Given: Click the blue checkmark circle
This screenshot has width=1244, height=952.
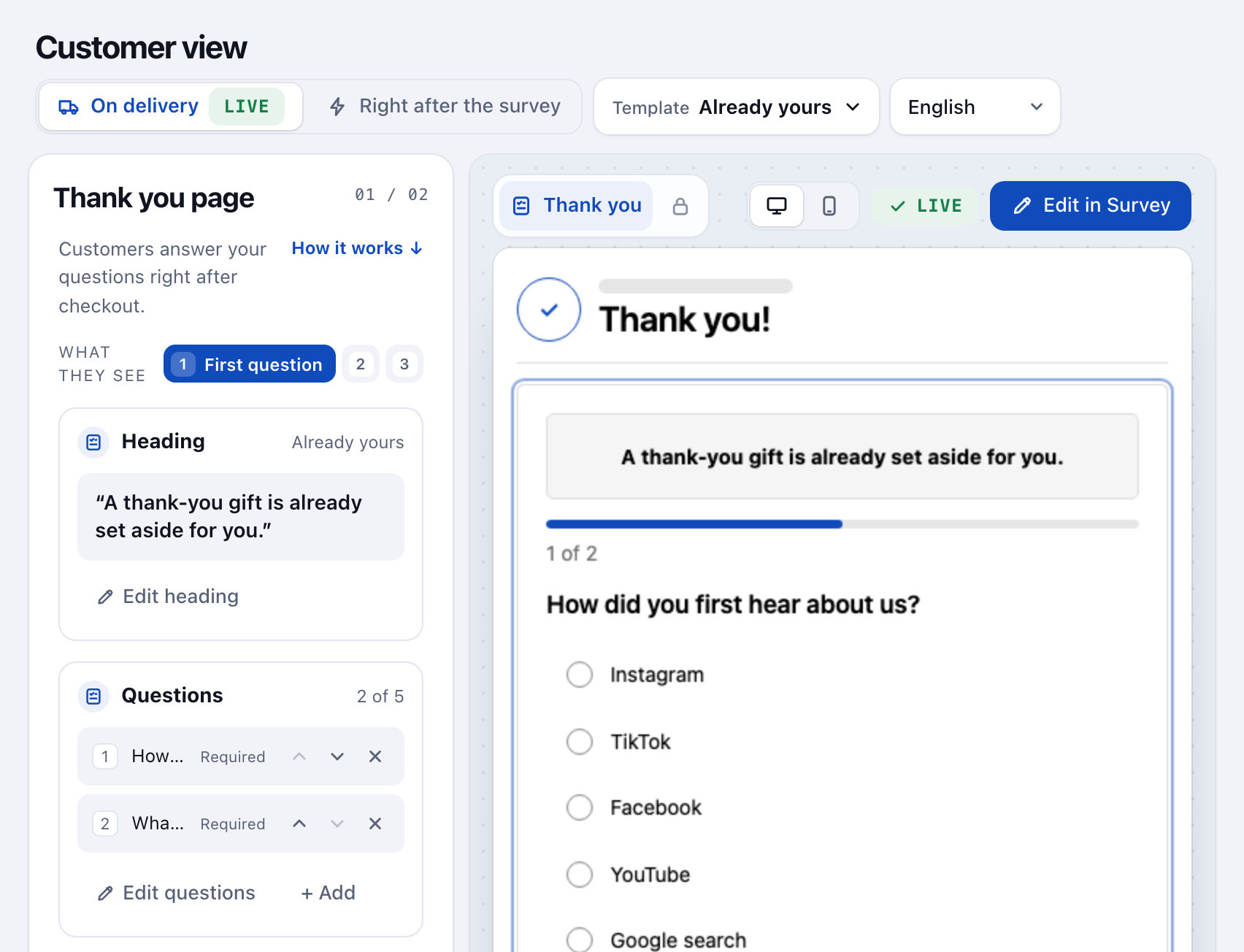Looking at the screenshot, I should pos(549,310).
